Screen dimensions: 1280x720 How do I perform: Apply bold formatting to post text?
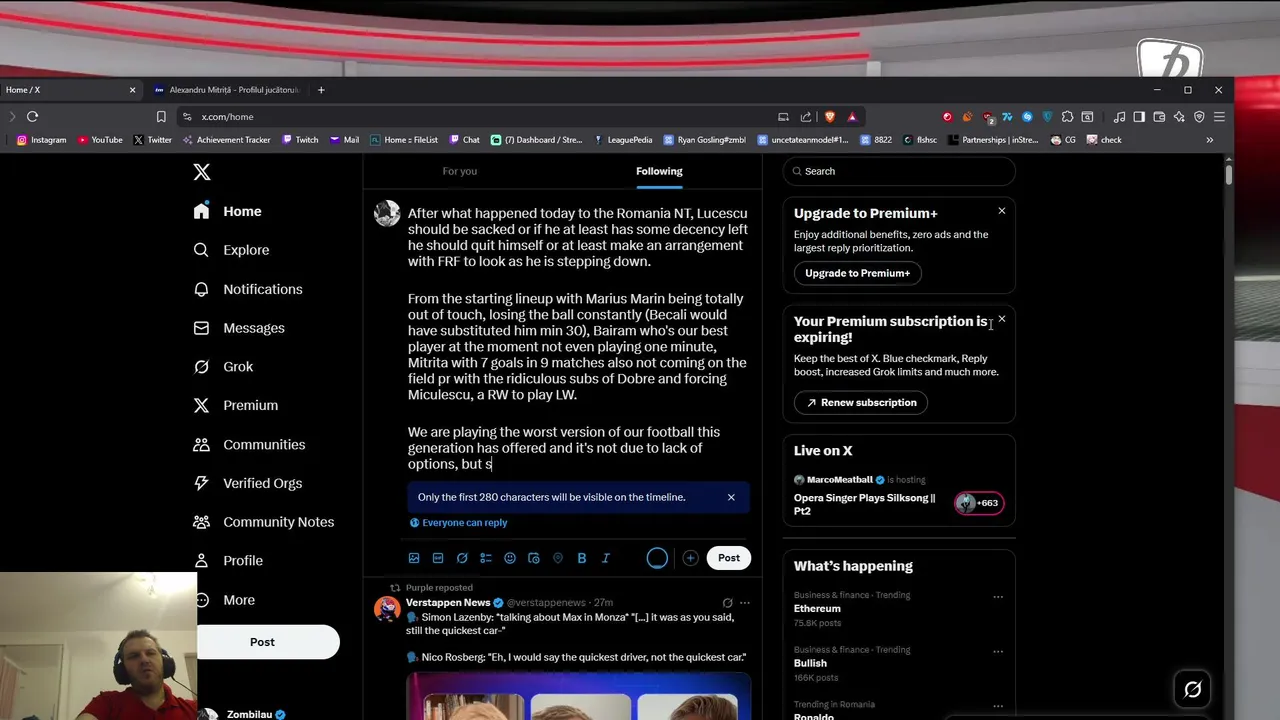pyautogui.click(x=582, y=558)
